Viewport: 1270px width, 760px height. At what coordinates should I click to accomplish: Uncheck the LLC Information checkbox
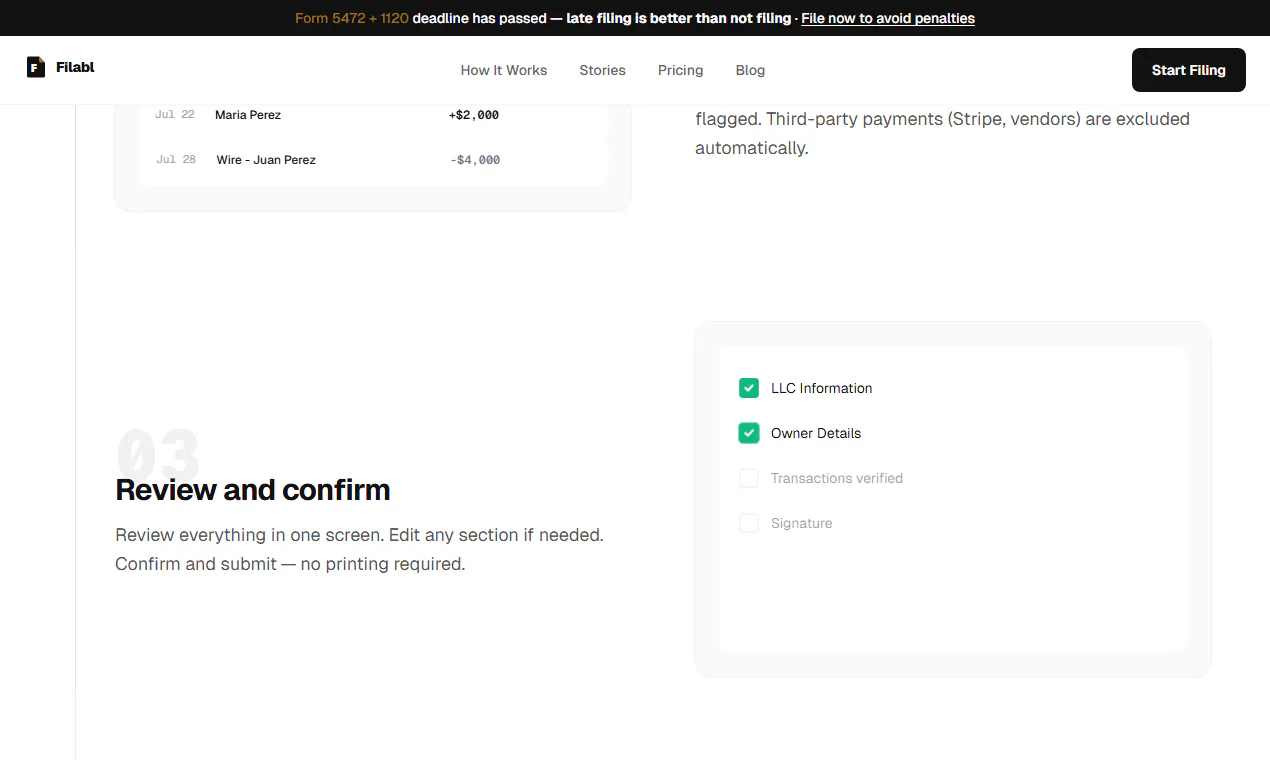pyautogui.click(x=749, y=388)
